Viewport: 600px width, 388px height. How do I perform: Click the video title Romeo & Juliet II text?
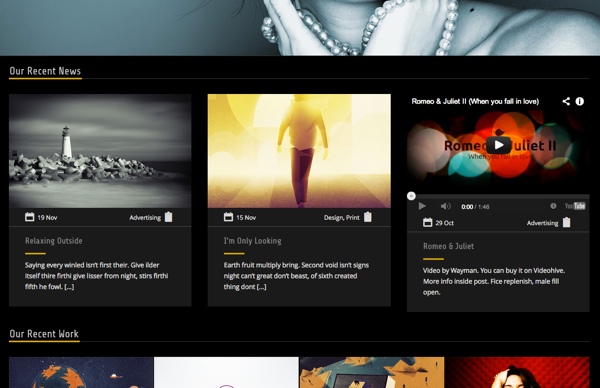[475, 101]
